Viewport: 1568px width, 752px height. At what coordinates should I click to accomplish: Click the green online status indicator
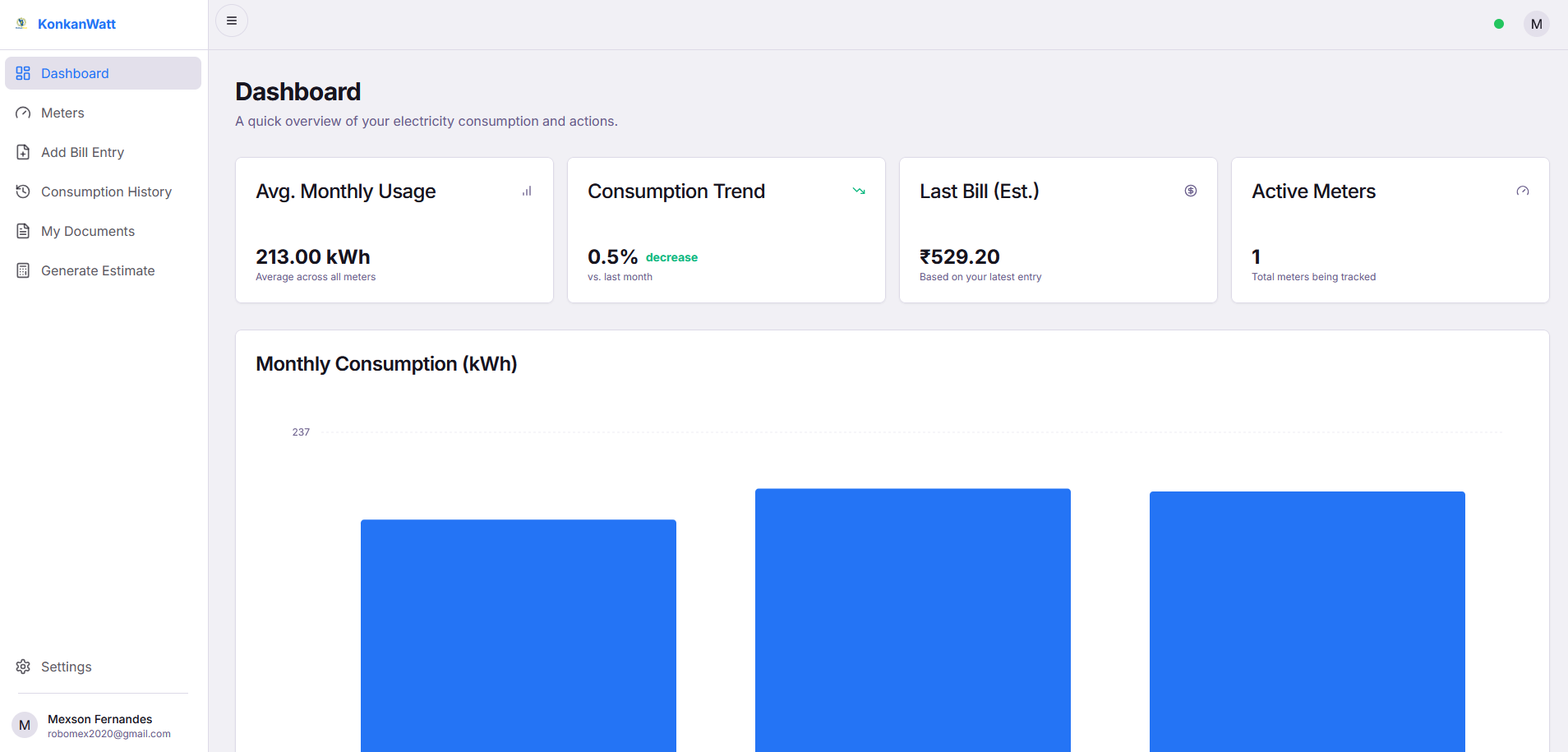tap(1499, 24)
